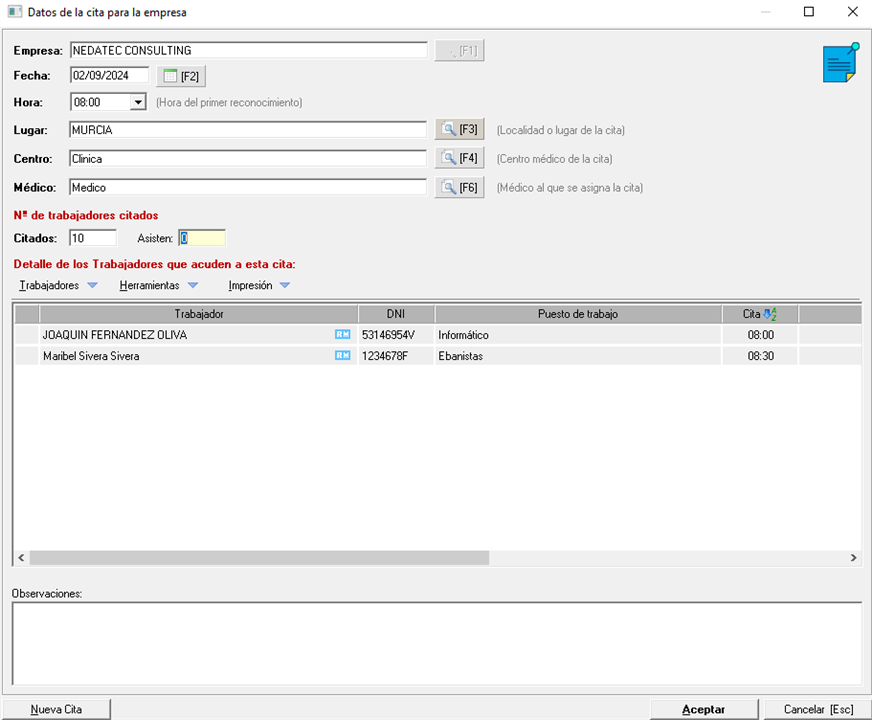The height and width of the screenshot is (720, 872).
Task: Click the disabled F1 company search button
Action: pyautogui.click(x=459, y=51)
